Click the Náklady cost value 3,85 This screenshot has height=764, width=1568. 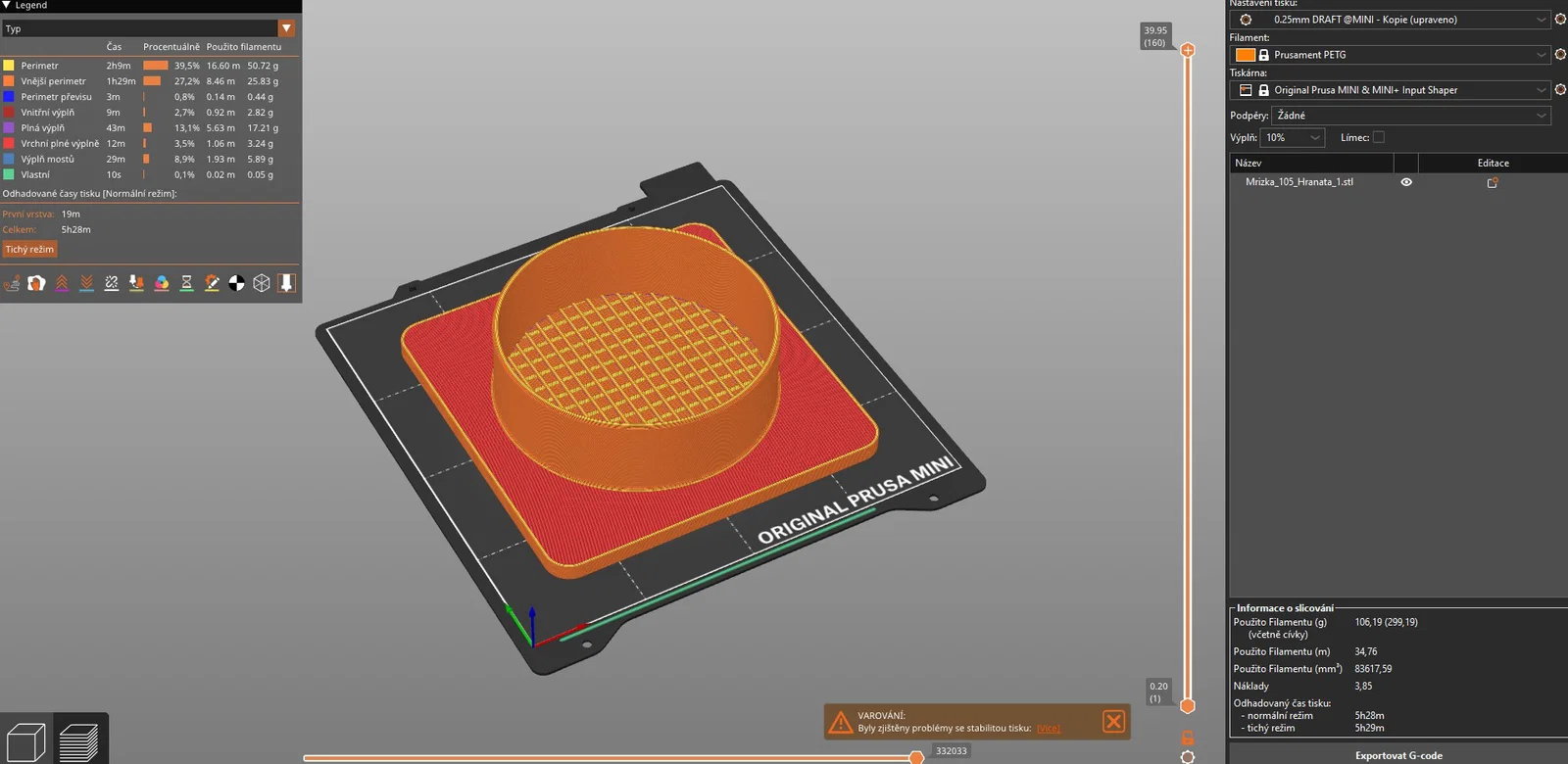coord(1363,687)
